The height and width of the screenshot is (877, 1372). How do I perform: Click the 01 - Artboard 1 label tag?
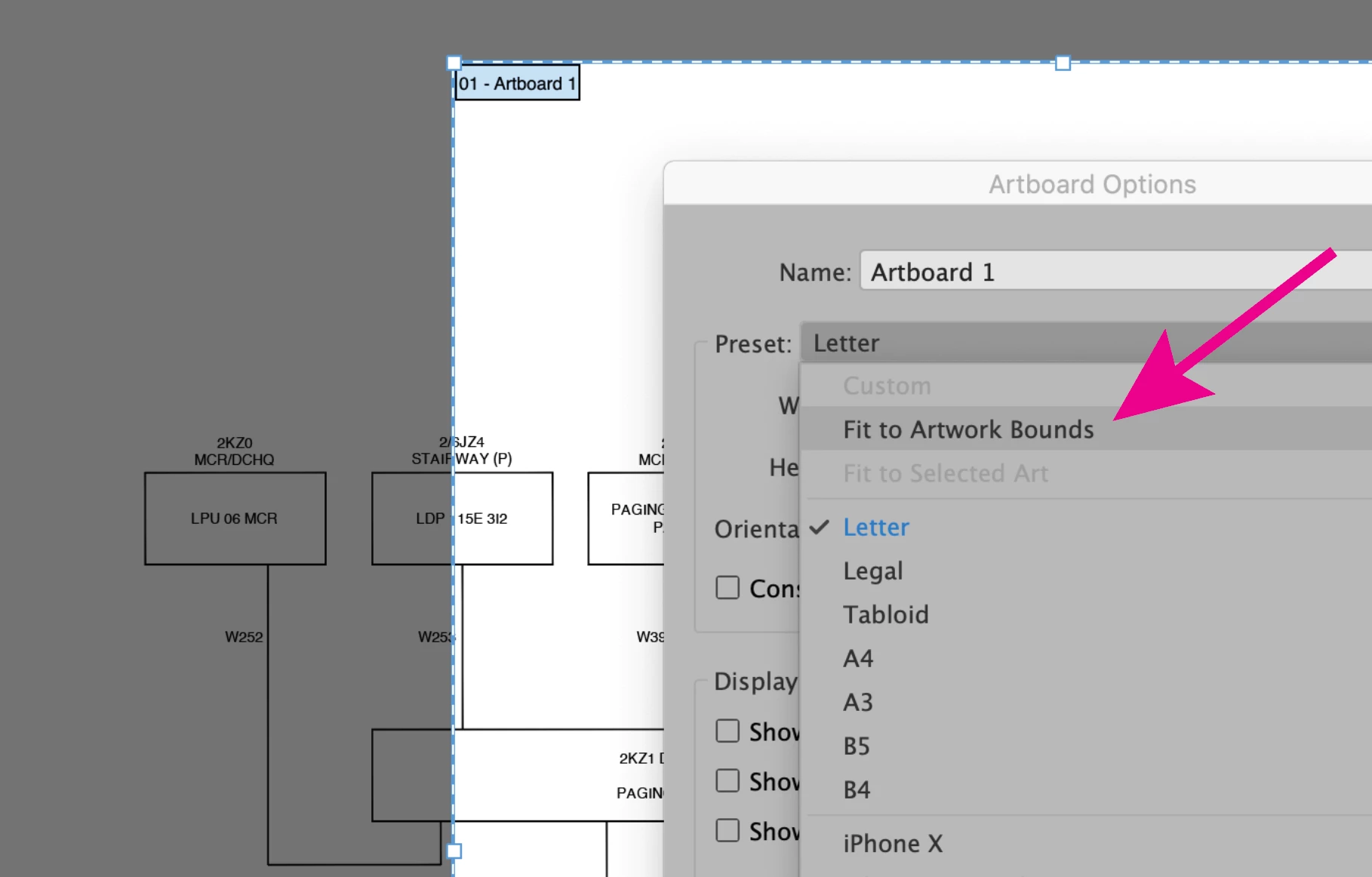[x=518, y=83]
